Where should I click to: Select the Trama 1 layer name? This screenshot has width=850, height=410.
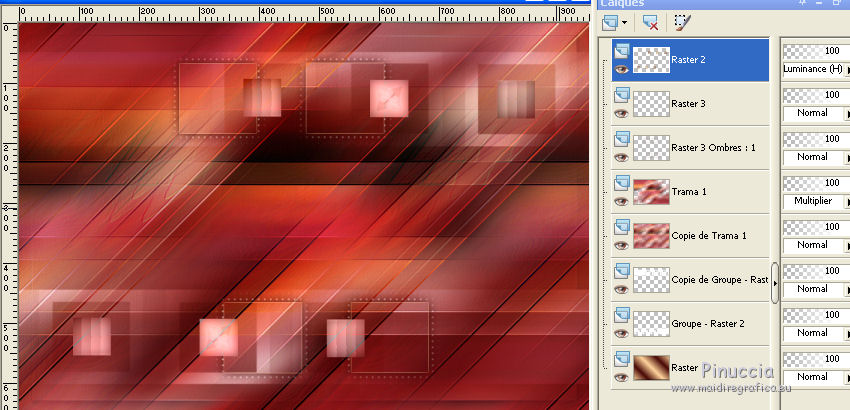pos(688,192)
